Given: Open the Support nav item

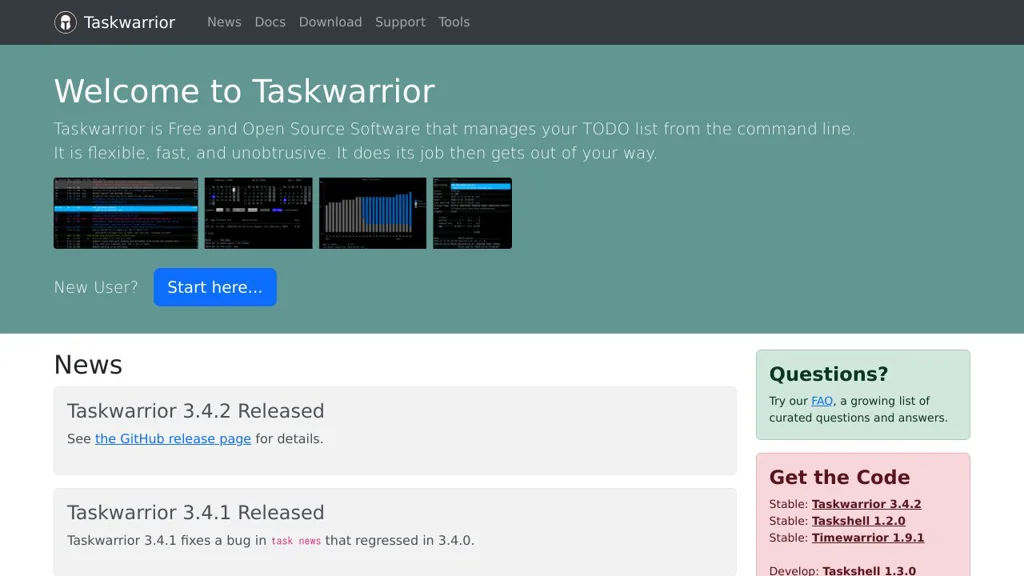Looking at the screenshot, I should tap(400, 22).
